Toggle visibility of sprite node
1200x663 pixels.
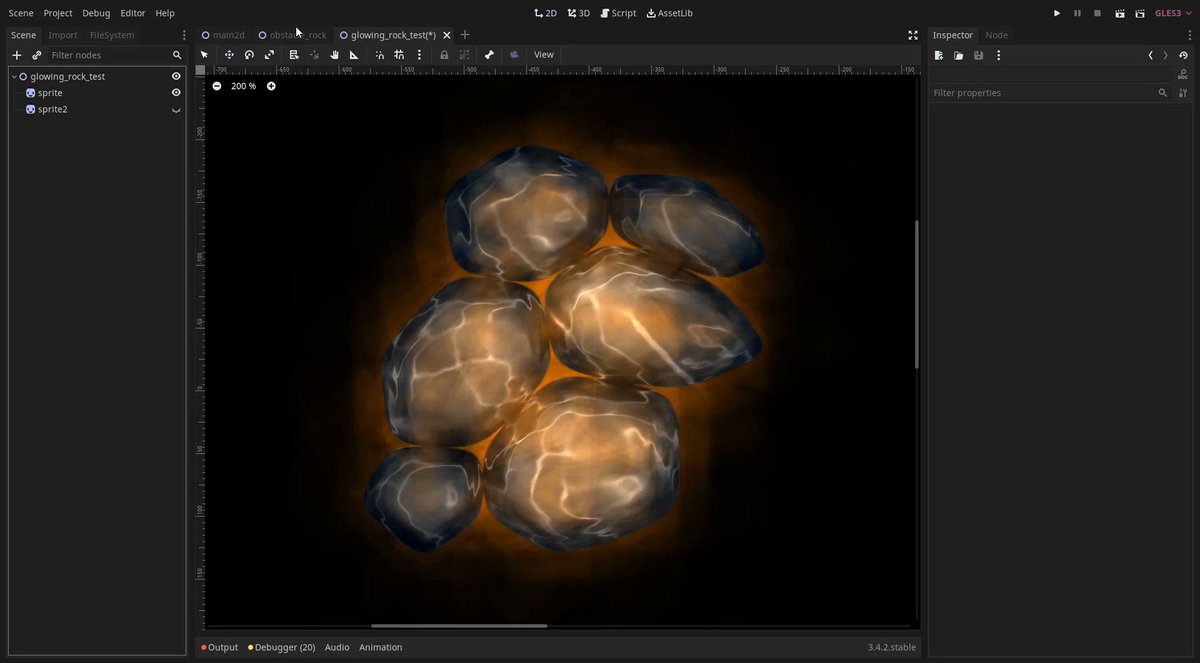(176, 93)
